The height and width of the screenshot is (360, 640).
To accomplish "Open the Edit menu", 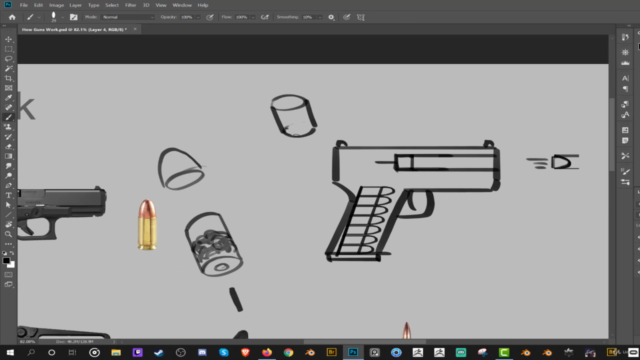I will pos(38,5).
